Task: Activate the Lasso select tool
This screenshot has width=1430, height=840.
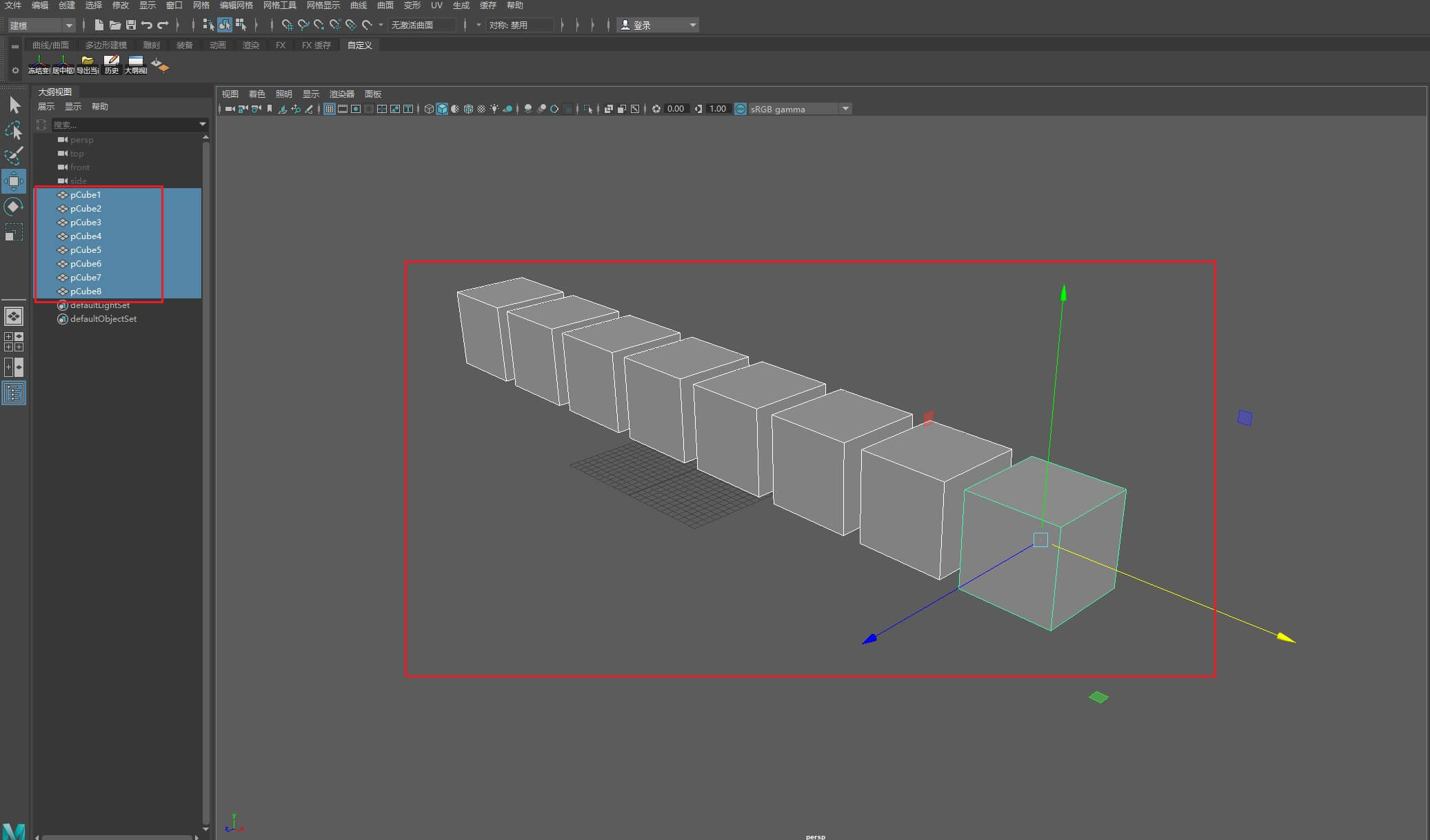Action: (x=14, y=130)
